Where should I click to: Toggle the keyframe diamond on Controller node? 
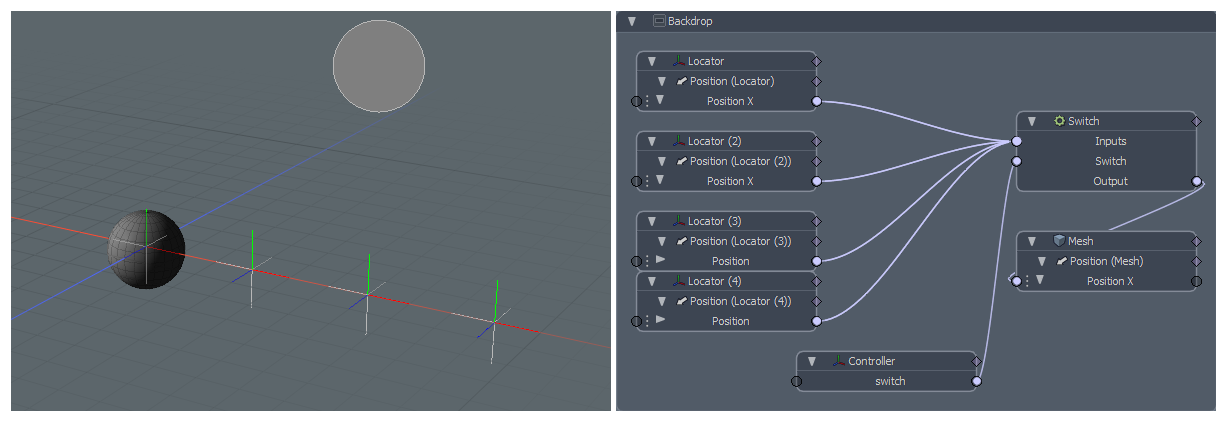pos(977,361)
